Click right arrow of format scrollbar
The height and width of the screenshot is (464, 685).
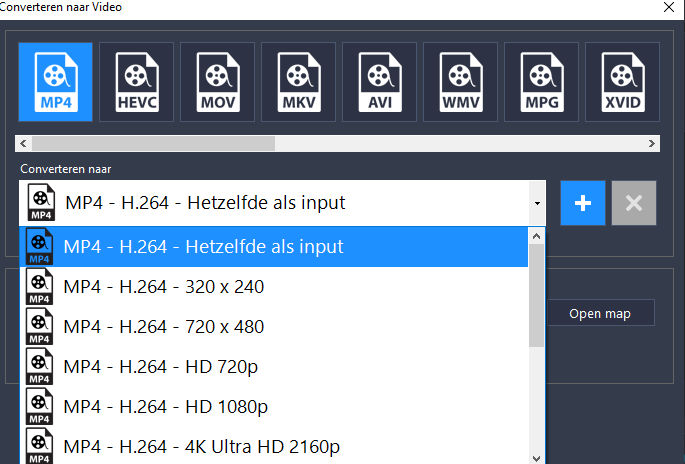coord(651,143)
